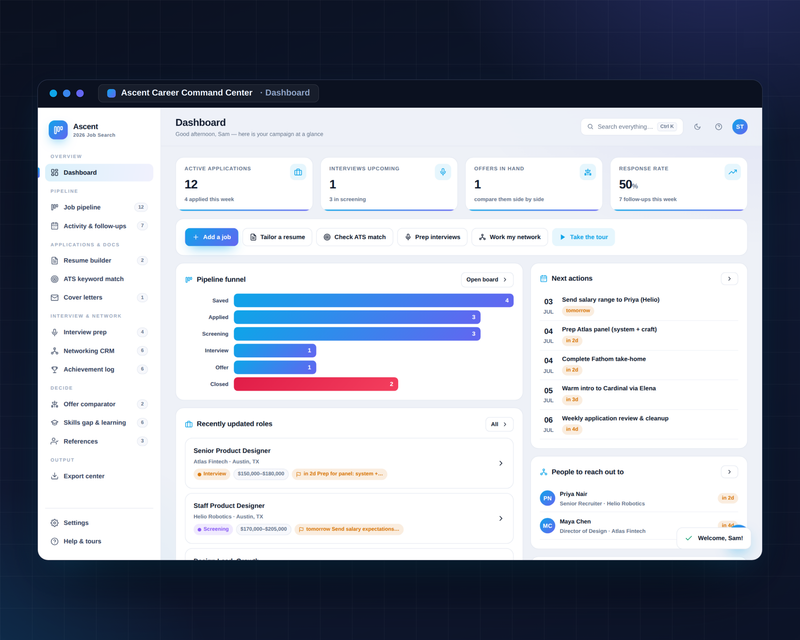Click Tailor a resume button
The height and width of the screenshot is (640, 800).
pos(277,237)
